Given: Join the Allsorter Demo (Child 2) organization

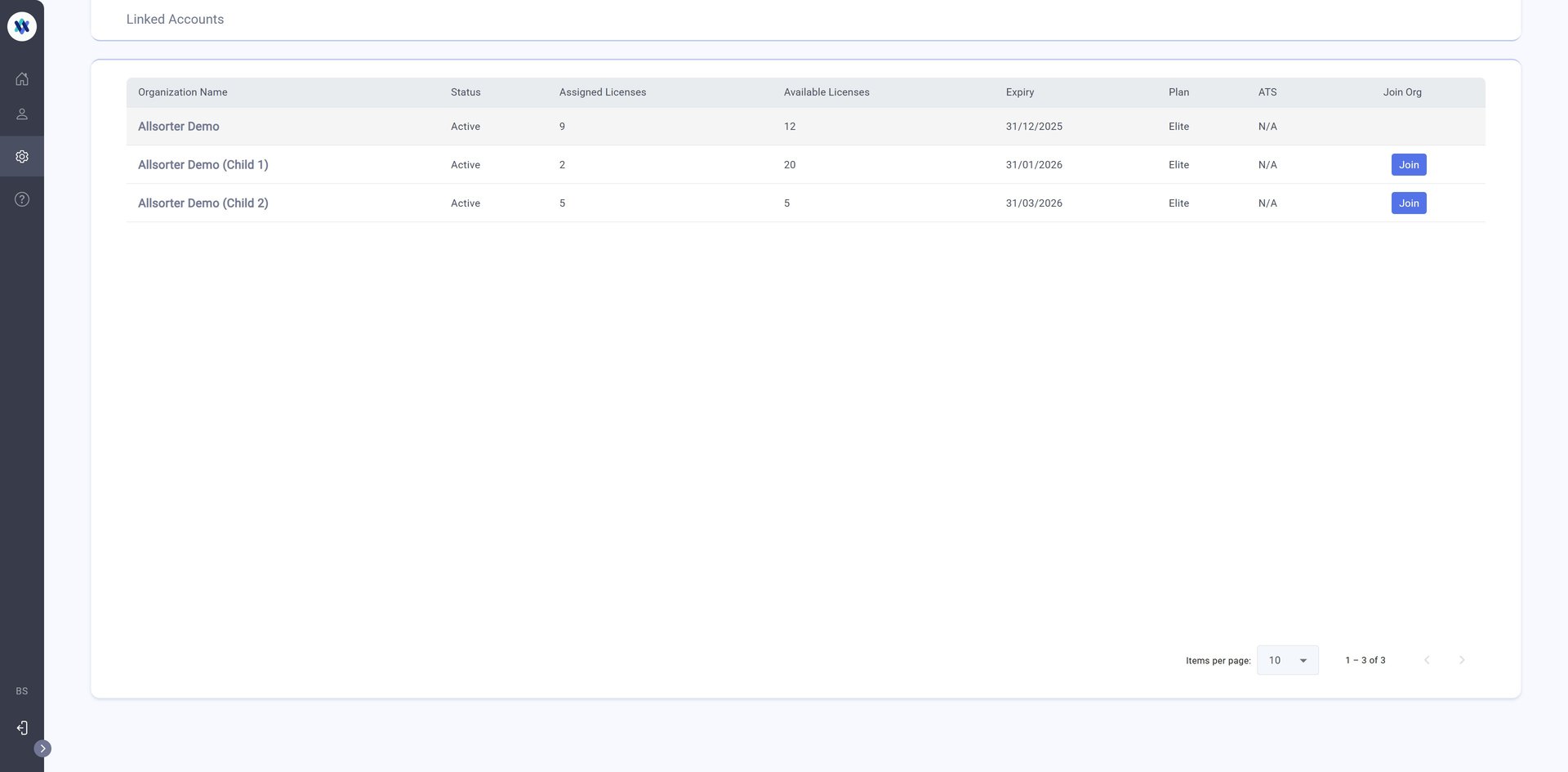Looking at the screenshot, I should (1408, 203).
